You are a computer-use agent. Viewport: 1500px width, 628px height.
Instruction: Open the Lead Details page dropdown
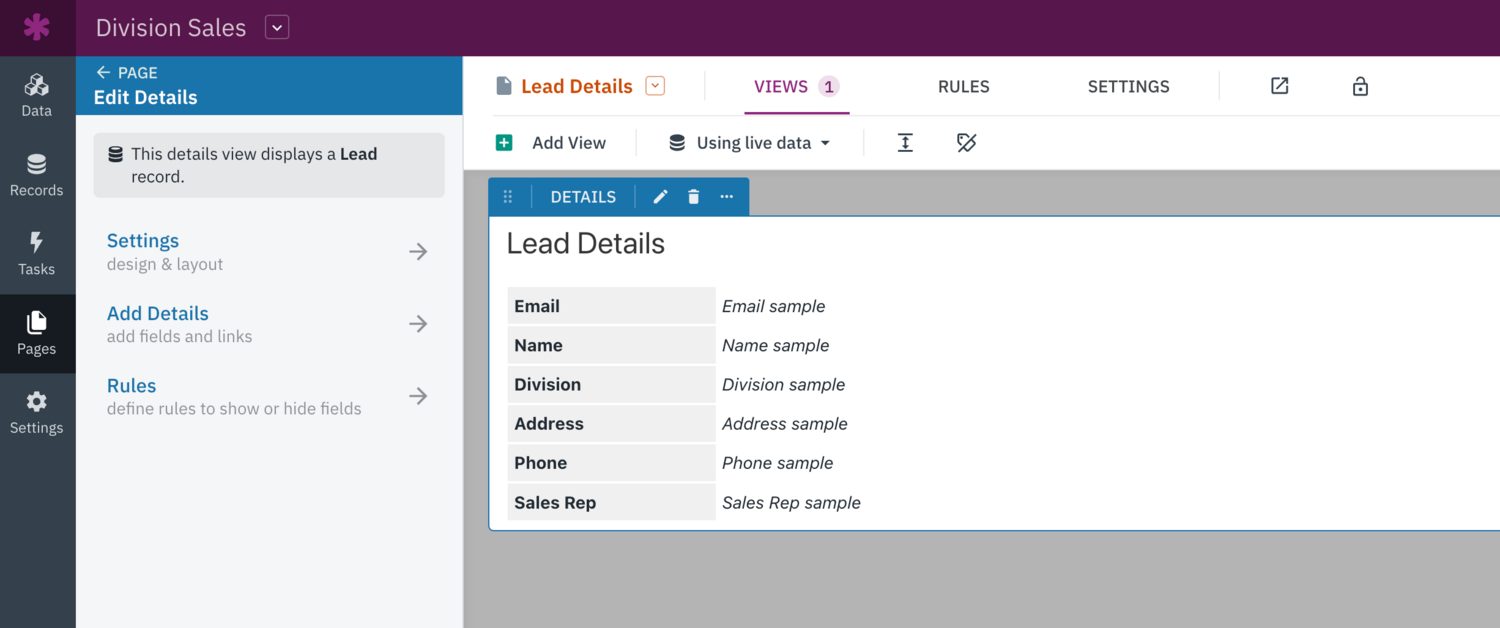[655, 86]
